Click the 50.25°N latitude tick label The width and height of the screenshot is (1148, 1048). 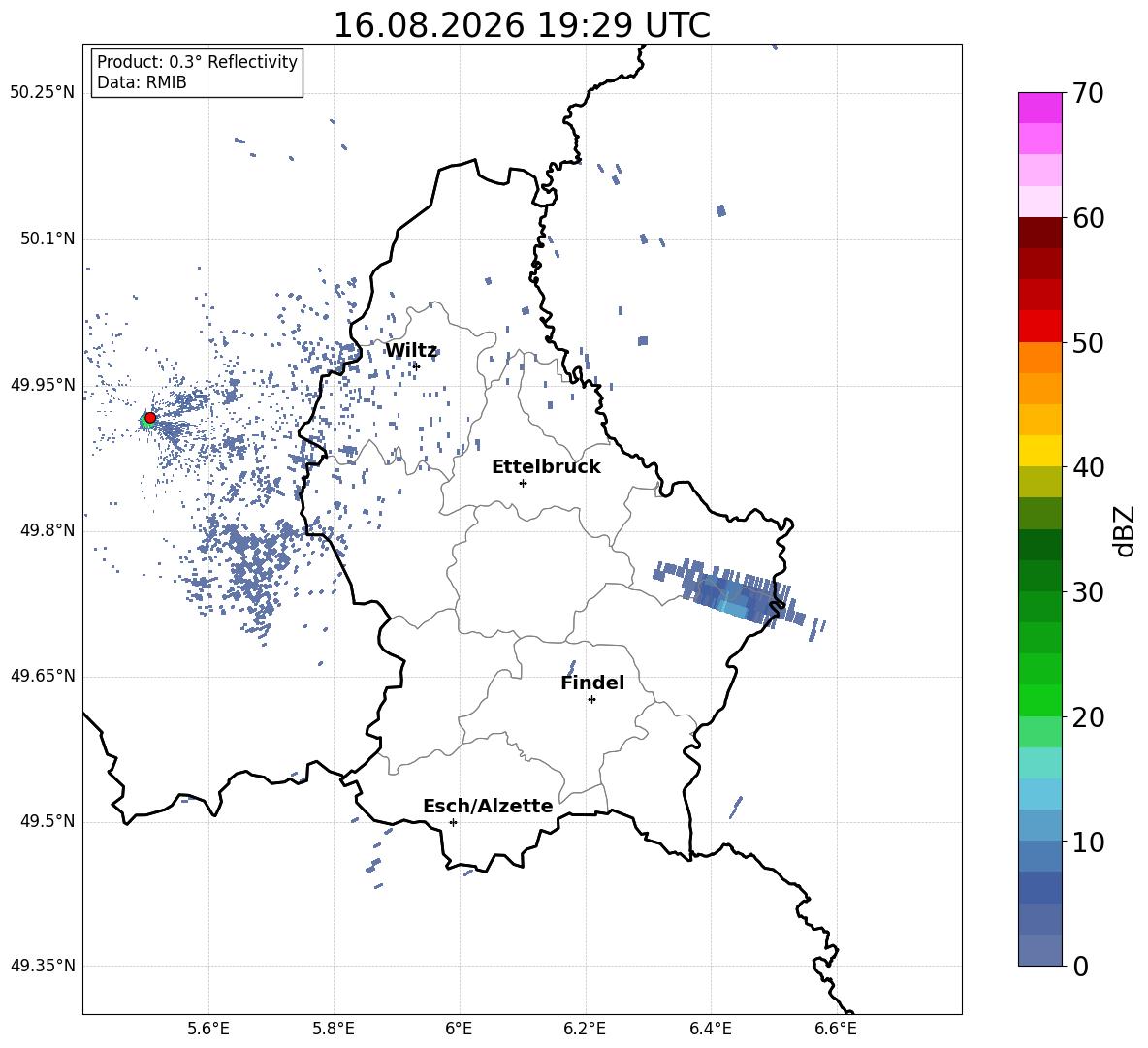coord(43,93)
